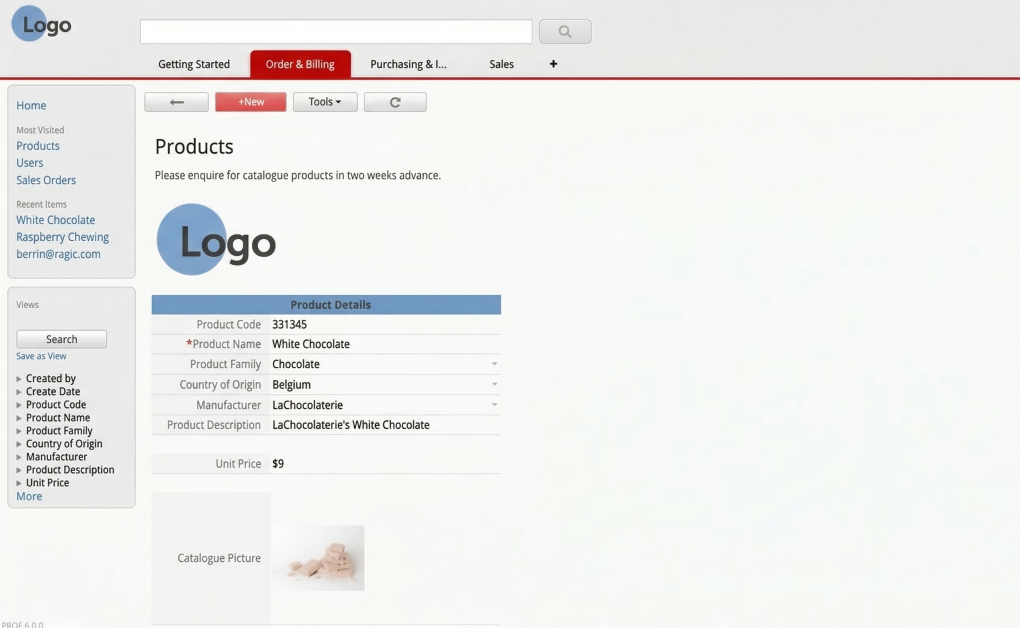Switch to the Getting Started tab
The image size is (1020, 628).
click(194, 63)
